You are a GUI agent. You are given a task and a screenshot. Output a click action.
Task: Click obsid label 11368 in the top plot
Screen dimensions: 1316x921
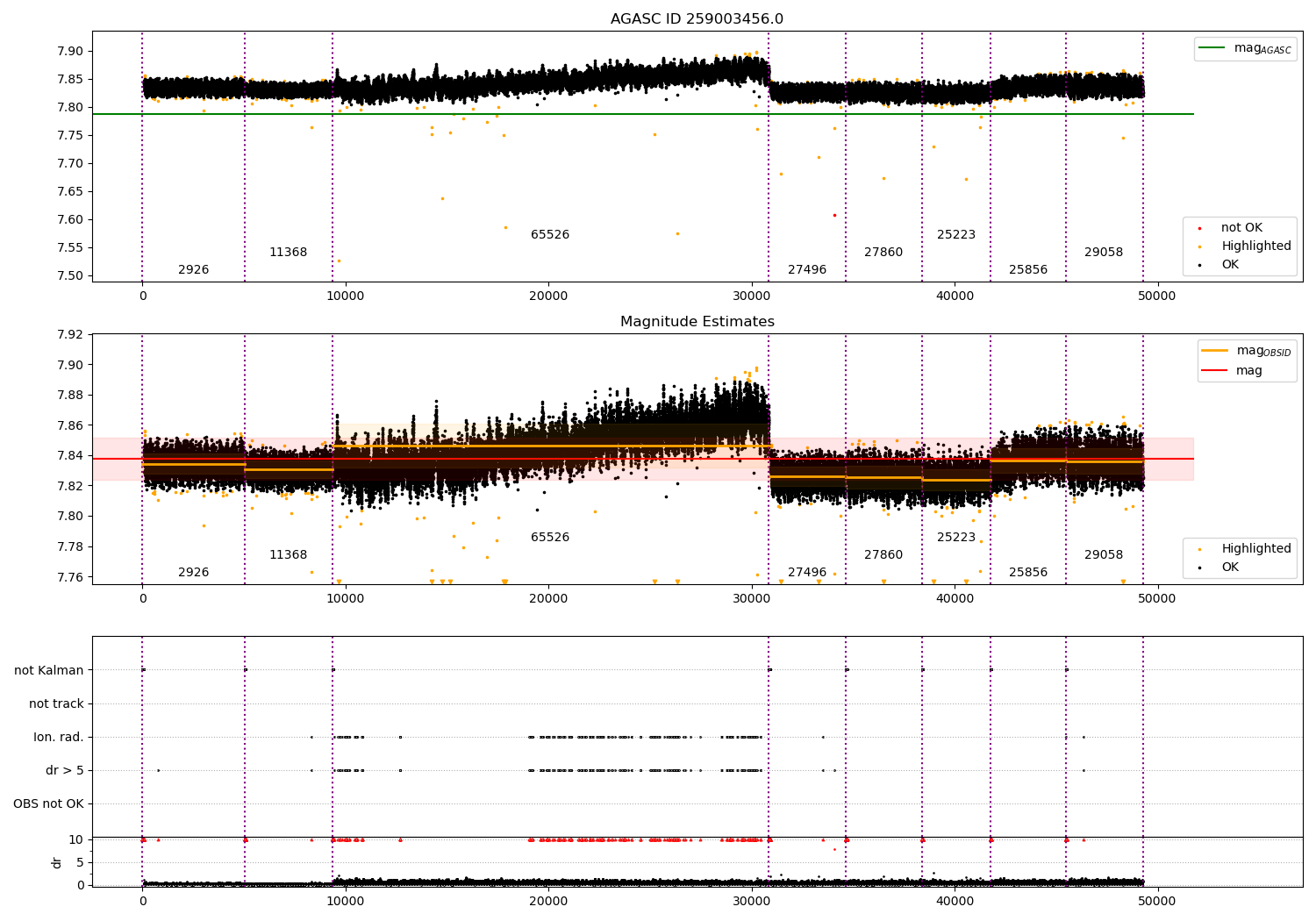289,253
